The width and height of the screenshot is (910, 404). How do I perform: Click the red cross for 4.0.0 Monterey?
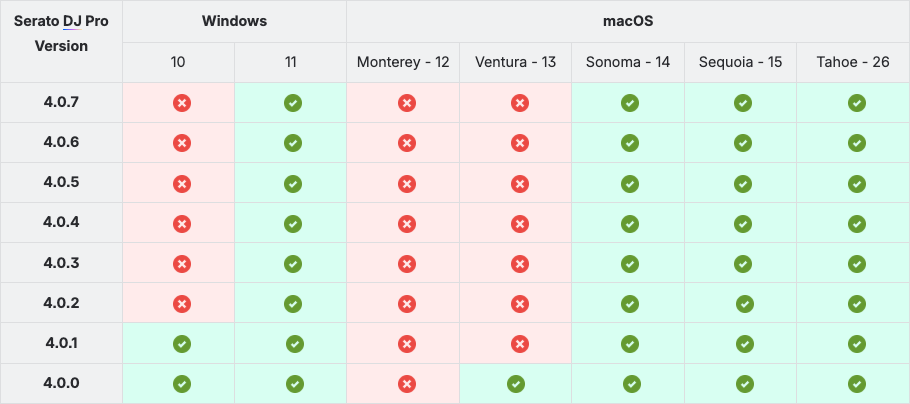click(407, 384)
